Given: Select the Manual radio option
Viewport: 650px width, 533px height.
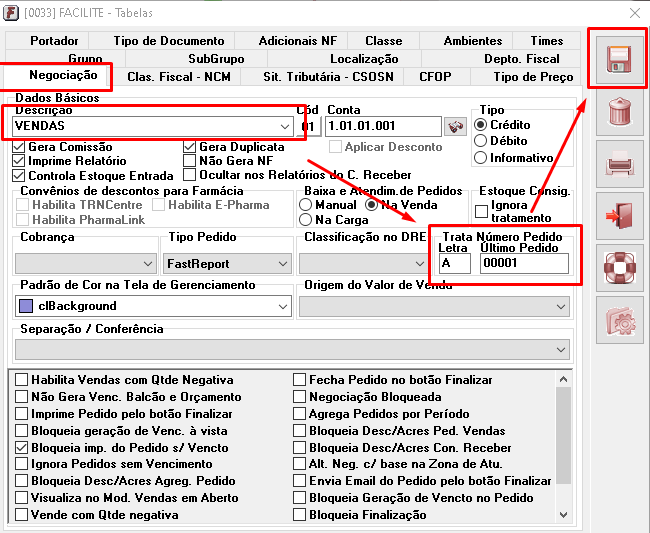Looking at the screenshot, I should (307, 204).
